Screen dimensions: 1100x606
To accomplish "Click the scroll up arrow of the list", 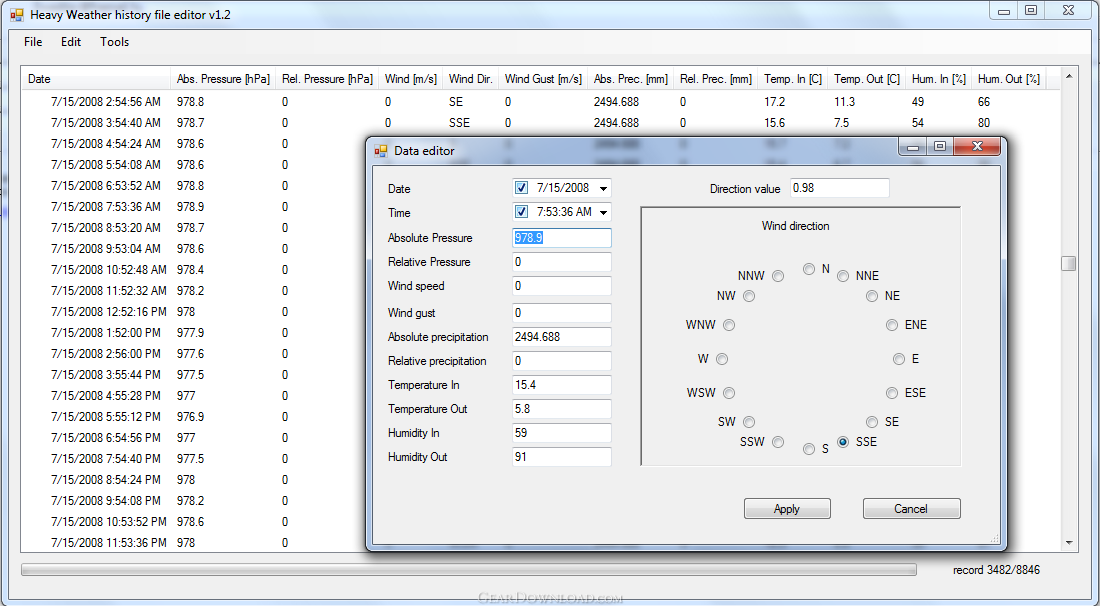I will click(x=1068, y=76).
